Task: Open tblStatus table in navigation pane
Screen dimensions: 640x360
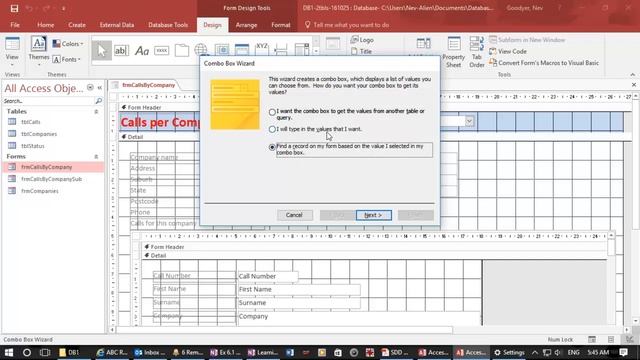Action: pos(33,146)
